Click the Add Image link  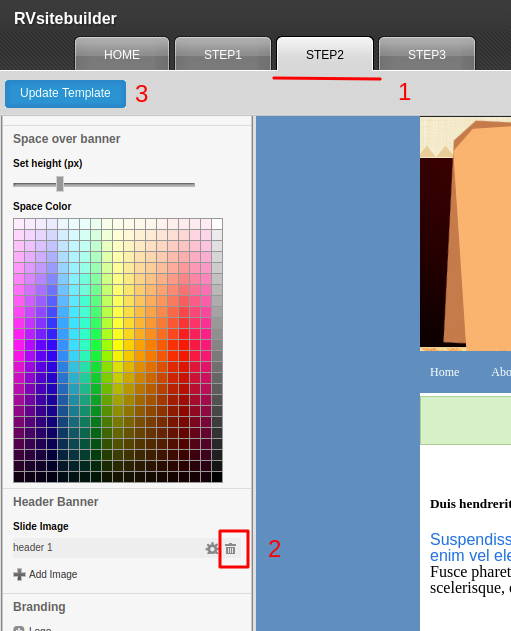coord(53,574)
